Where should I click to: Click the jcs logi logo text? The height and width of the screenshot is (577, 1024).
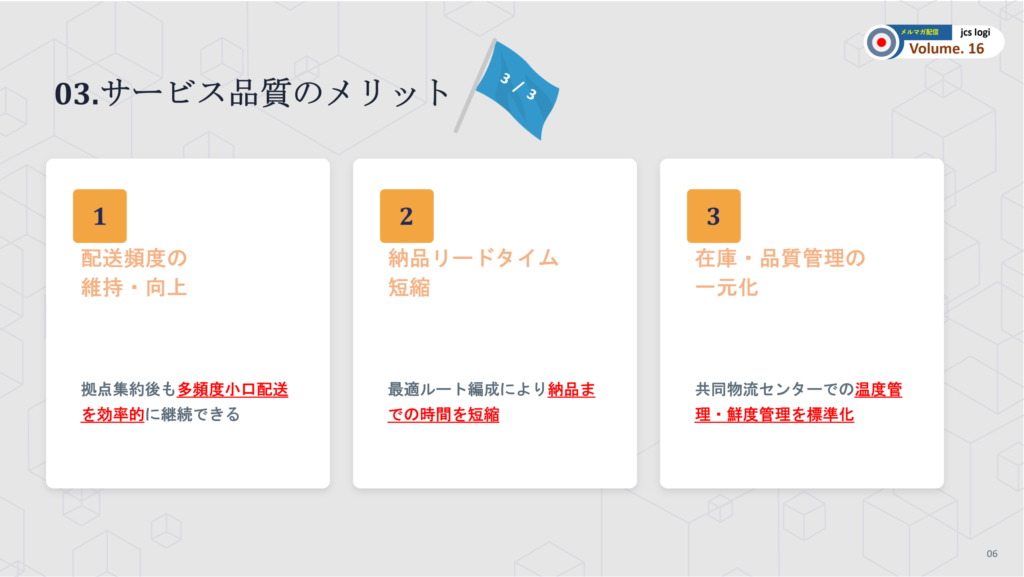(975, 32)
